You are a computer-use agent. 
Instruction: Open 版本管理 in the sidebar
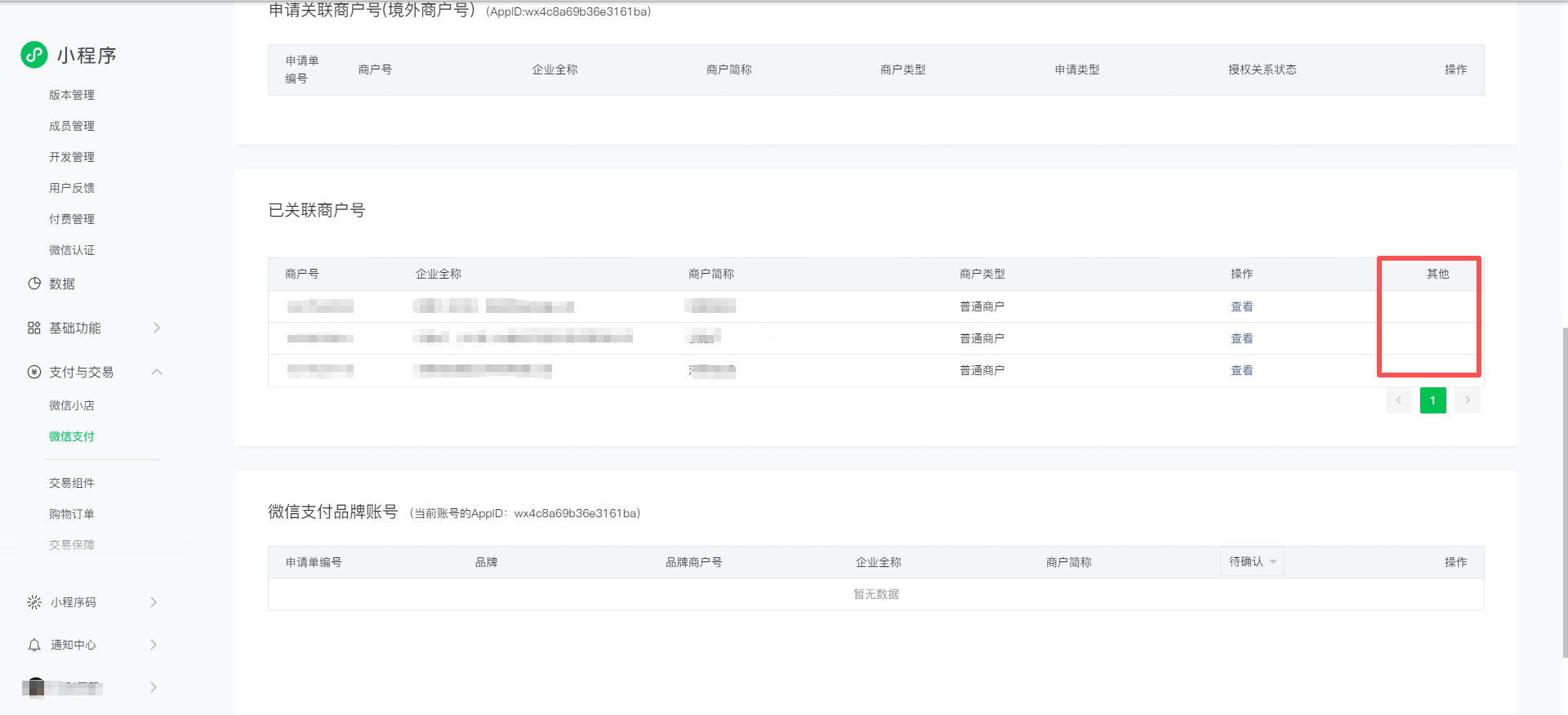(x=72, y=95)
